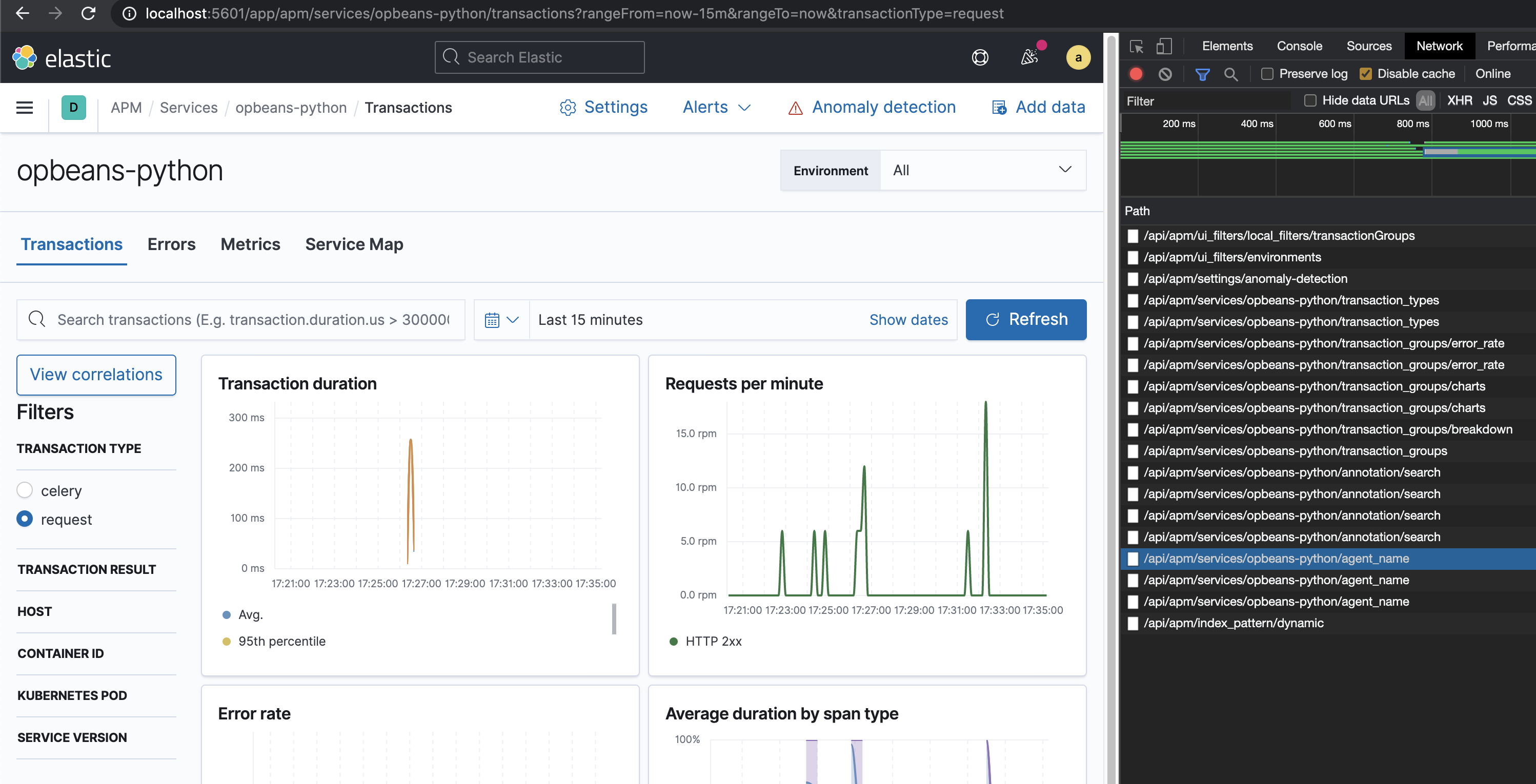Filter network requests by XHR
This screenshot has height=784, width=1536.
click(x=1459, y=100)
